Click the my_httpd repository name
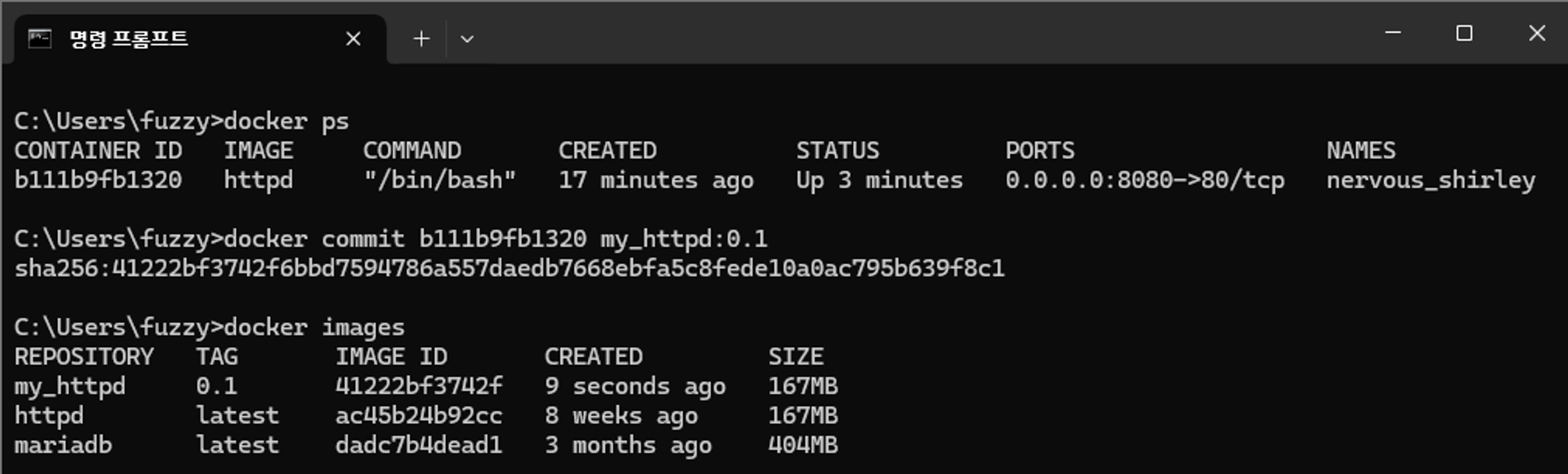1568x474 pixels. 70,386
